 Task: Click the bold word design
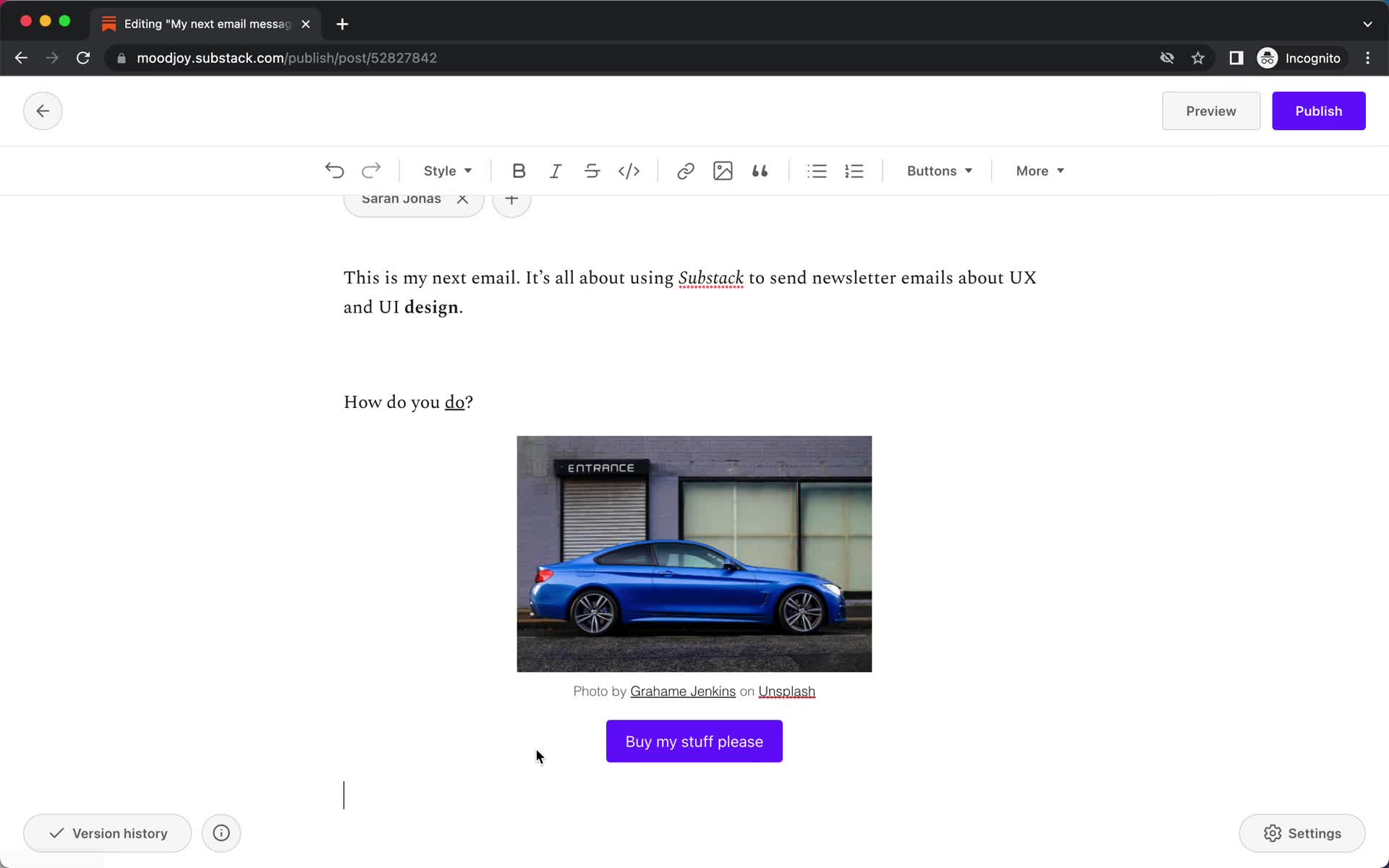point(431,307)
